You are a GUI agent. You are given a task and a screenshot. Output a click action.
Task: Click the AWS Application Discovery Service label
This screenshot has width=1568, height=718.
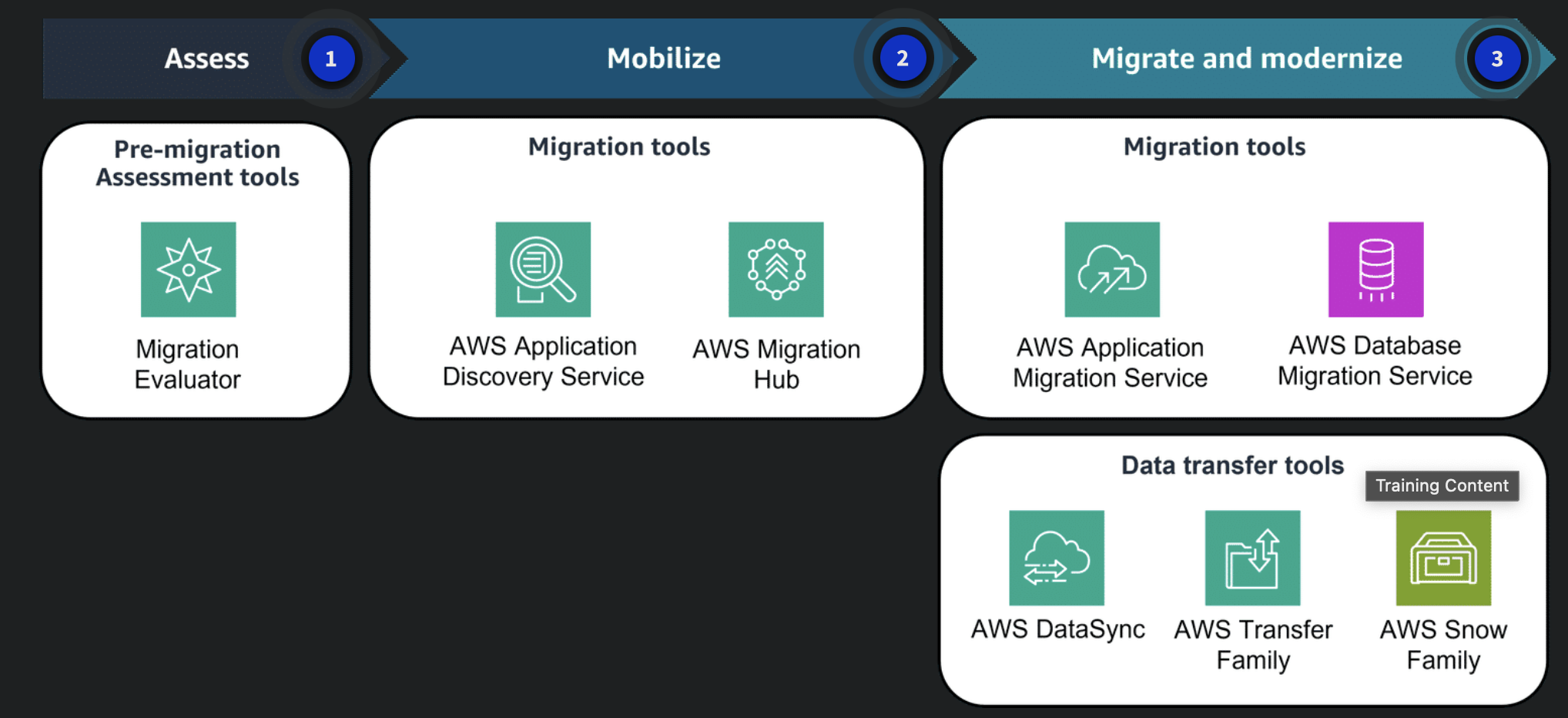(543, 361)
